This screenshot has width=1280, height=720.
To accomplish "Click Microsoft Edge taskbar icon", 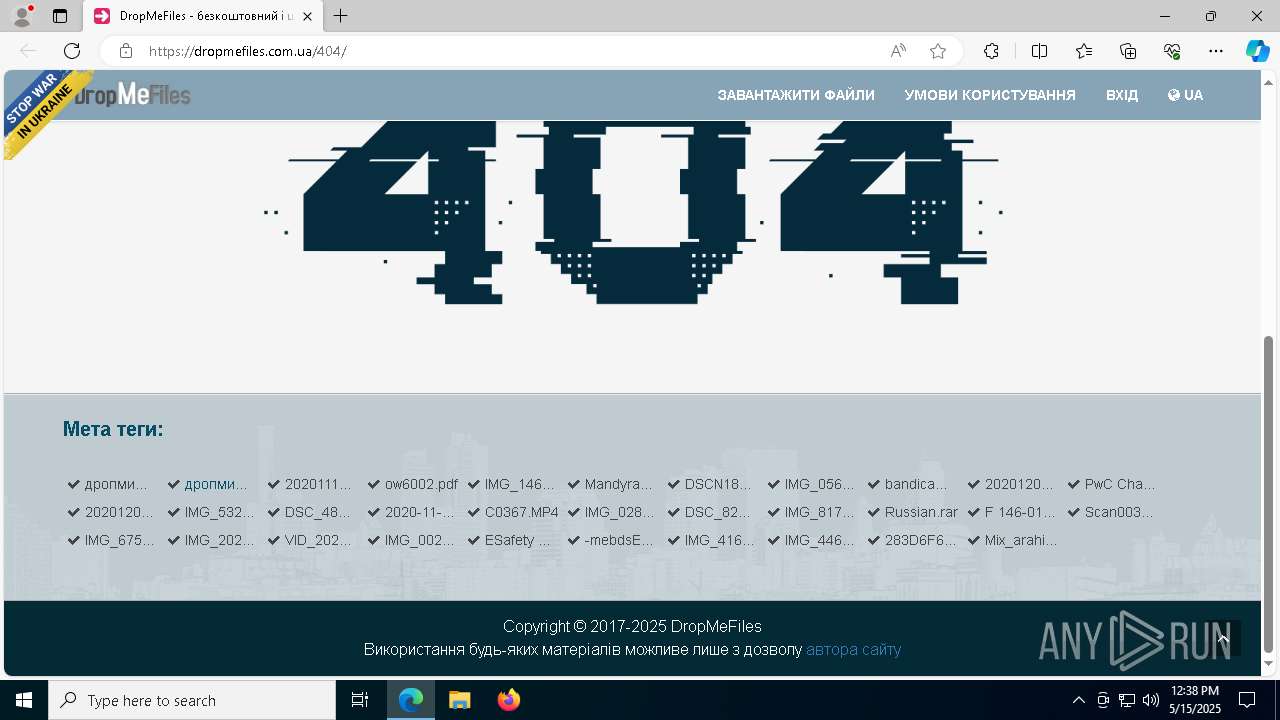I will point(411,700).
